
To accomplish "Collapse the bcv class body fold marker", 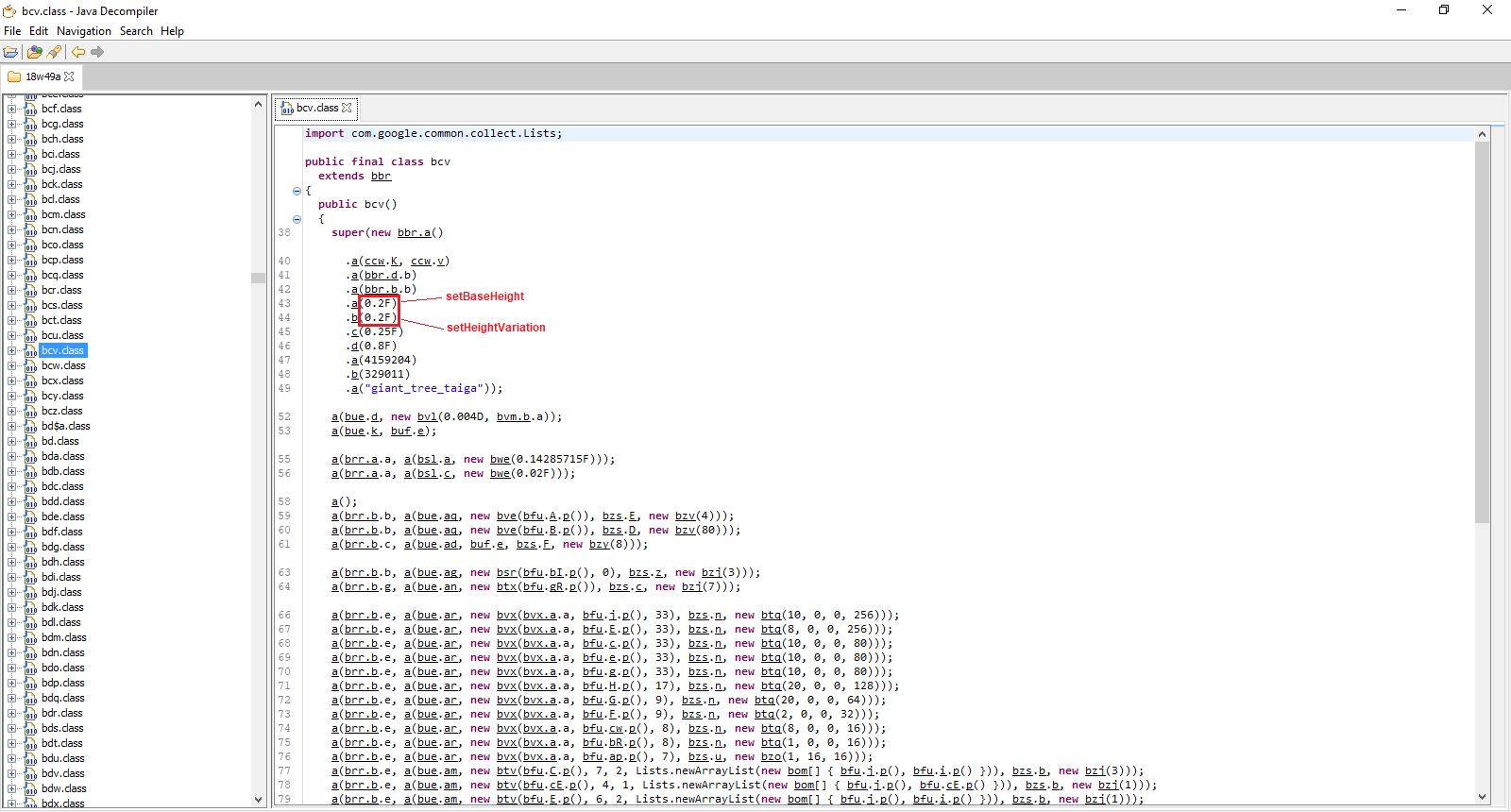I will (x=297, y=191).
